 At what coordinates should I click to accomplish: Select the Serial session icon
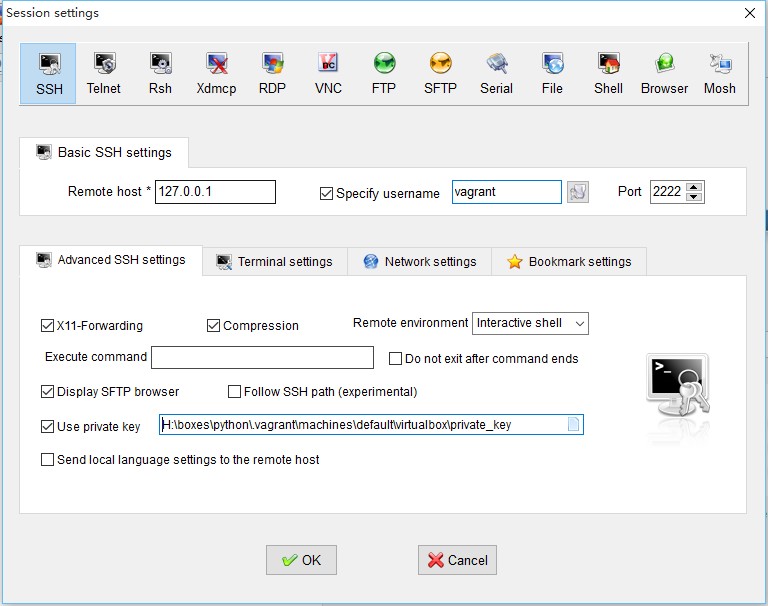click(x=496, y=74)
